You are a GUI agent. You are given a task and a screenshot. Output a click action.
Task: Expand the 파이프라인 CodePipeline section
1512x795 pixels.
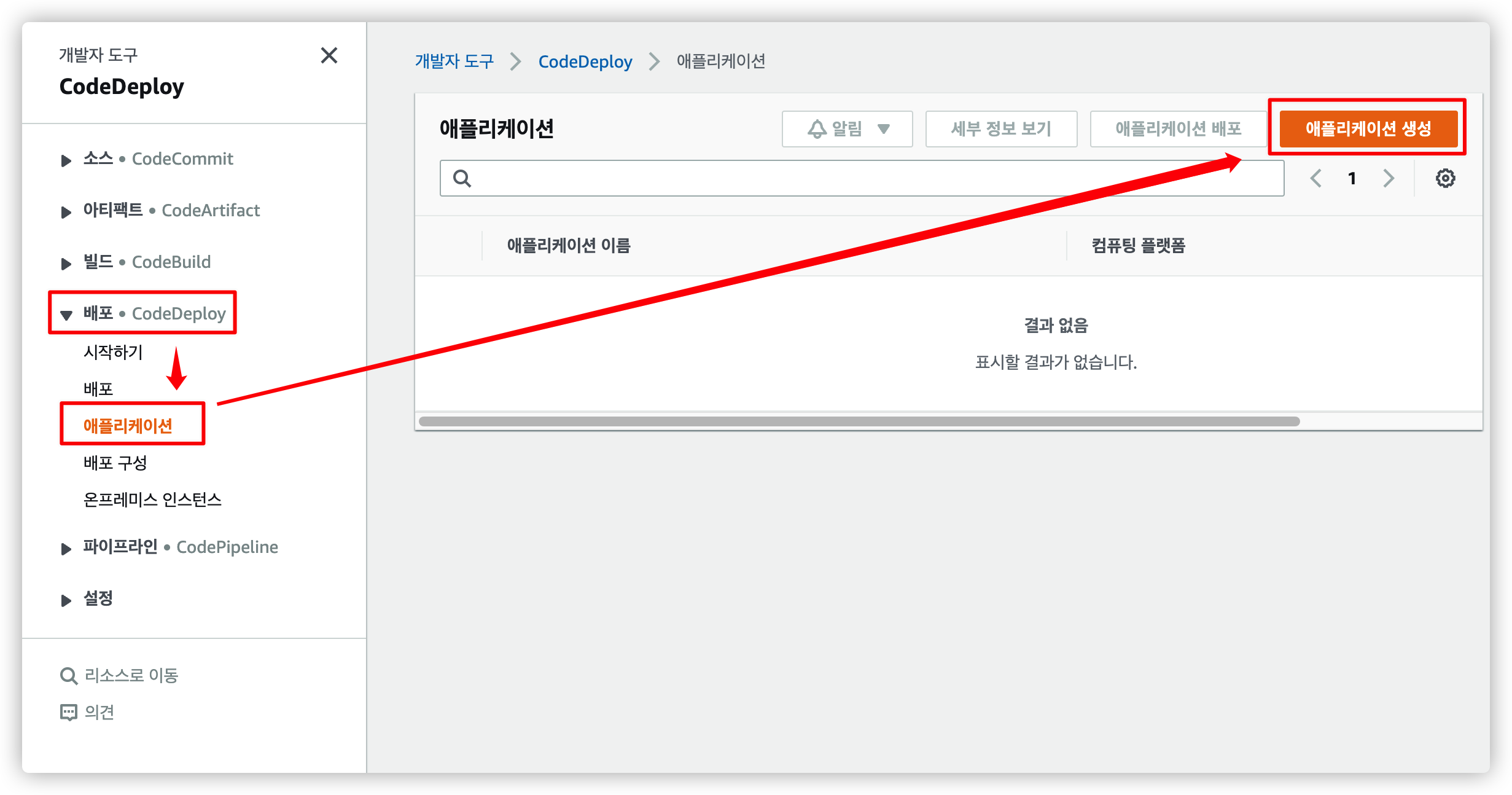[66, 549]
